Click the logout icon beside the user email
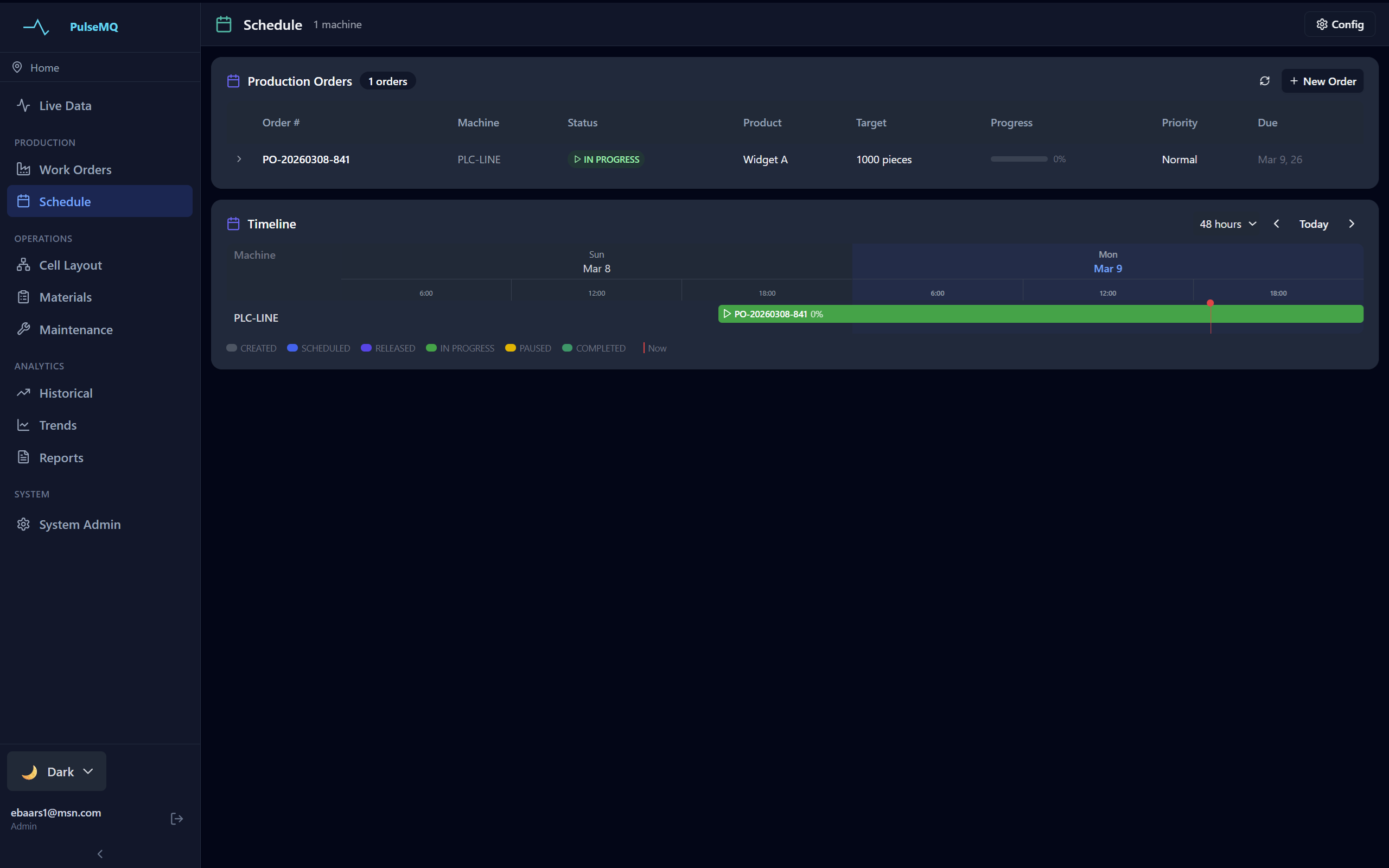 [x=177, y=819]
